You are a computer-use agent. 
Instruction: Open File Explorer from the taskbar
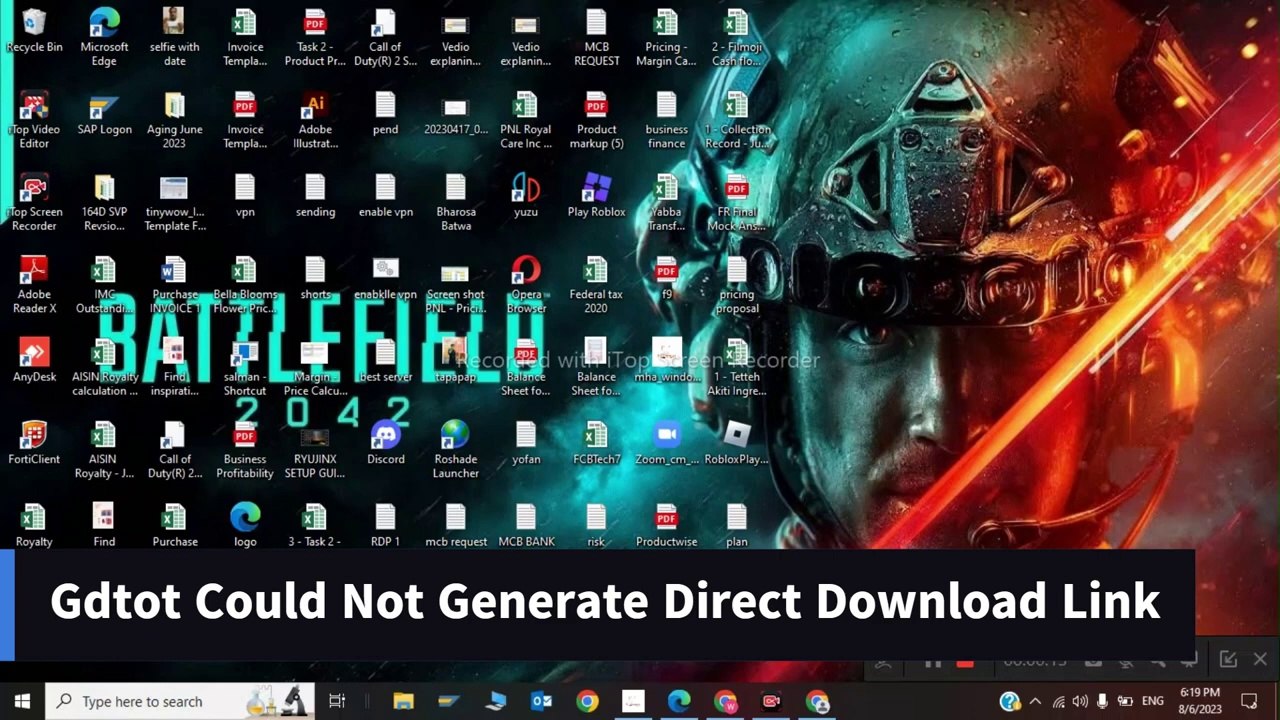403,701
